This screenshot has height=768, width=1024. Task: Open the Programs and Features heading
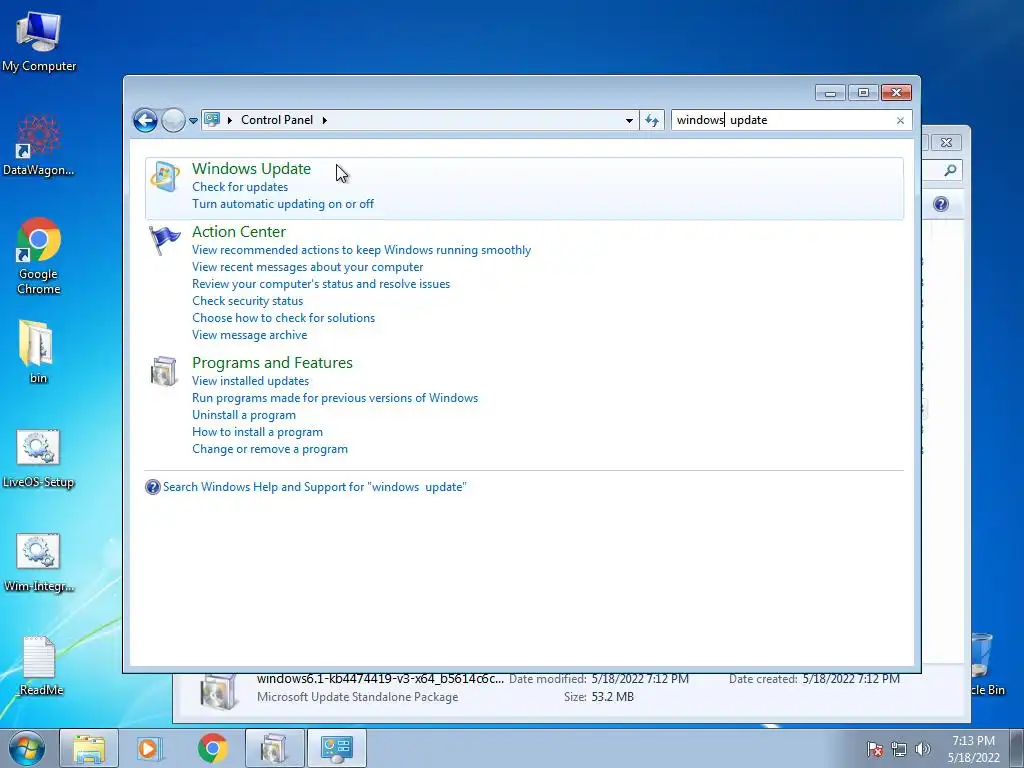coord(272,362)
